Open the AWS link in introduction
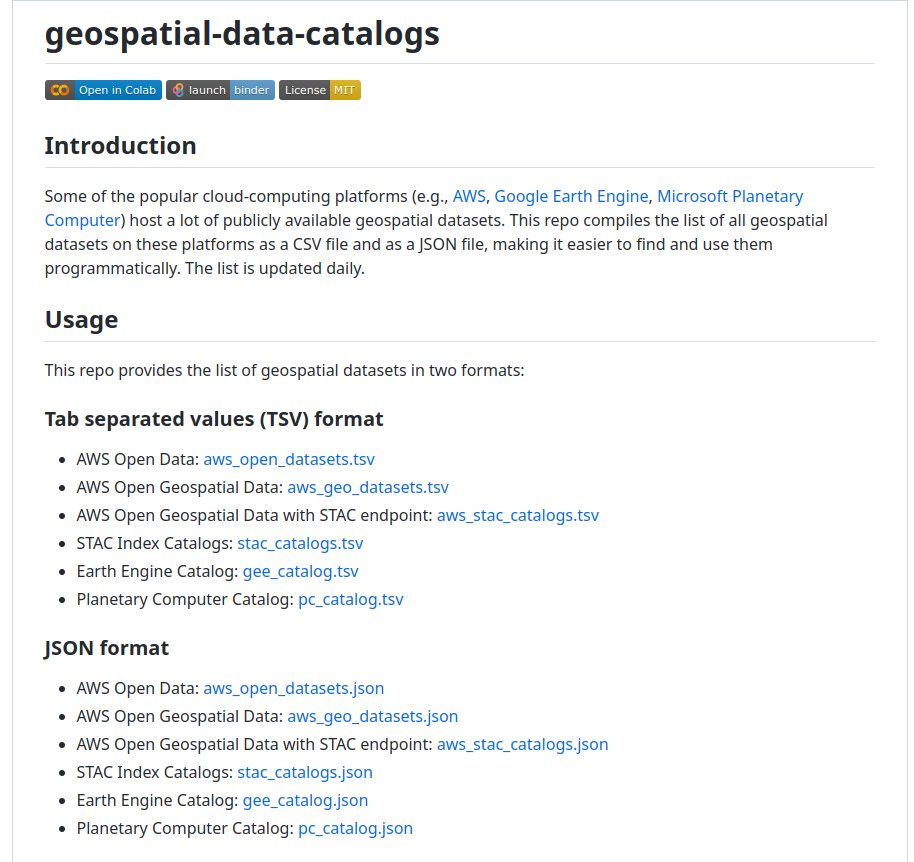Screen dimensions: 914x862 point(469,196)
